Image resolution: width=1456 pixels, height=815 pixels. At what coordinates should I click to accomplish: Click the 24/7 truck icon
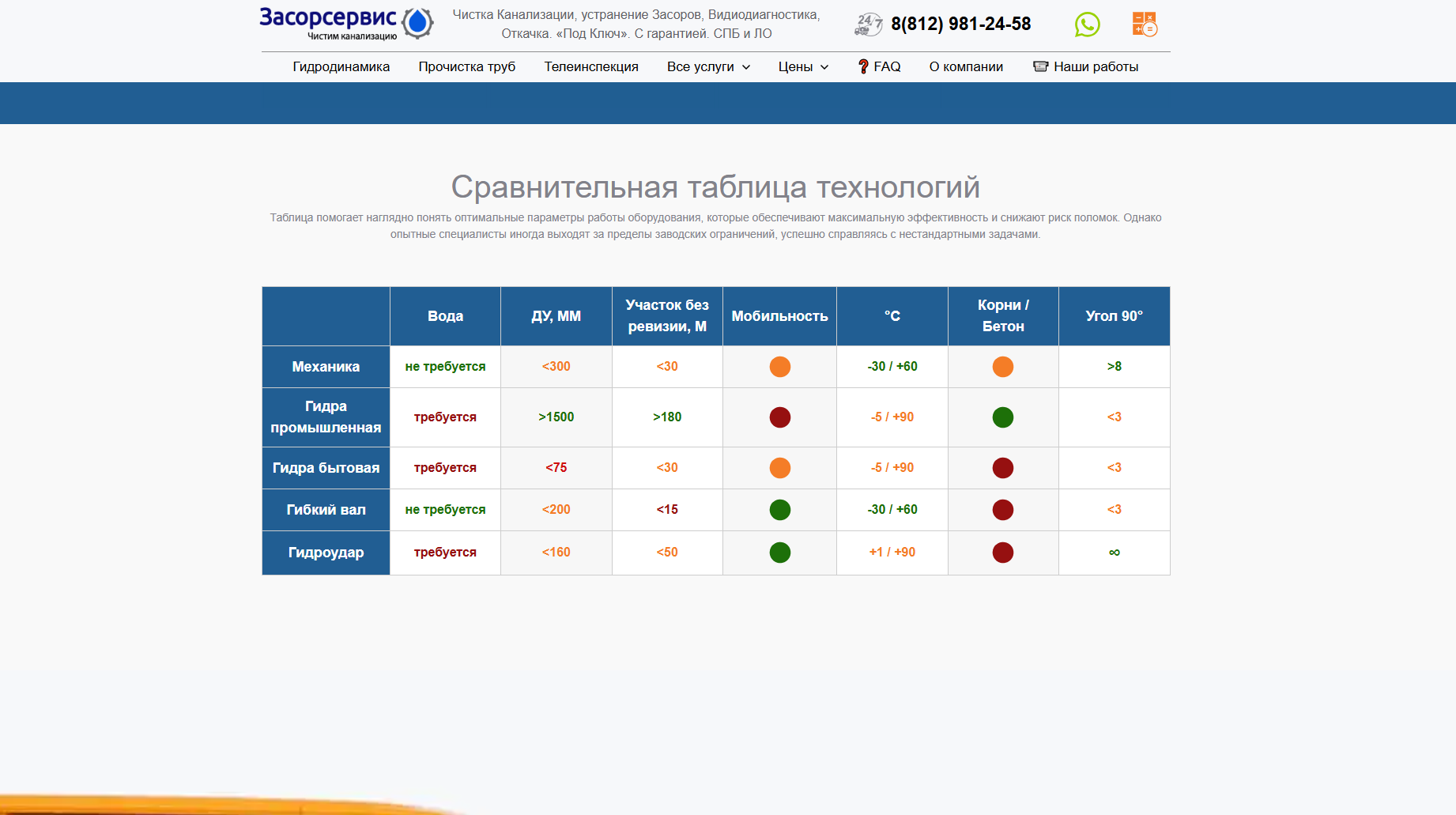[869, 25]
